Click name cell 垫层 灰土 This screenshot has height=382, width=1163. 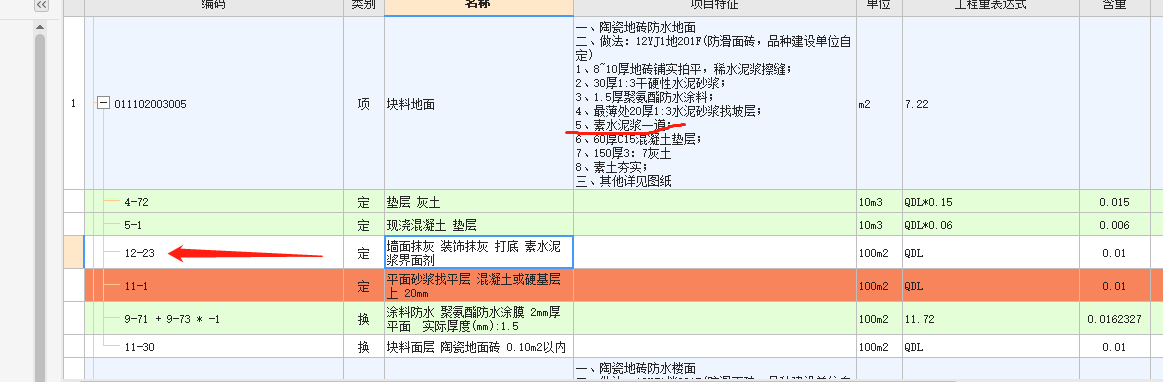pos(478,202)
